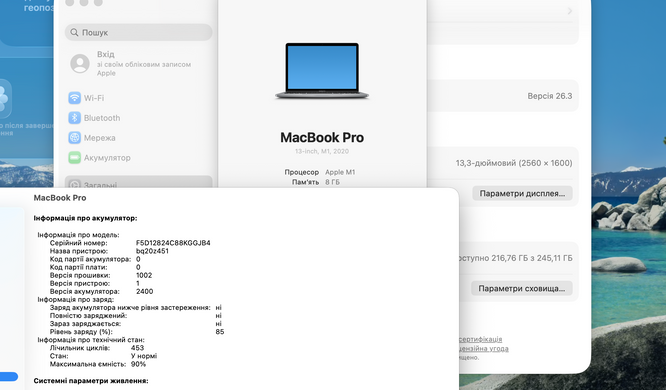Open the Мережа network label
Image resolution: width=666 pixels, height=390 pixels.
pyautogui.click(x=99, y=138)
